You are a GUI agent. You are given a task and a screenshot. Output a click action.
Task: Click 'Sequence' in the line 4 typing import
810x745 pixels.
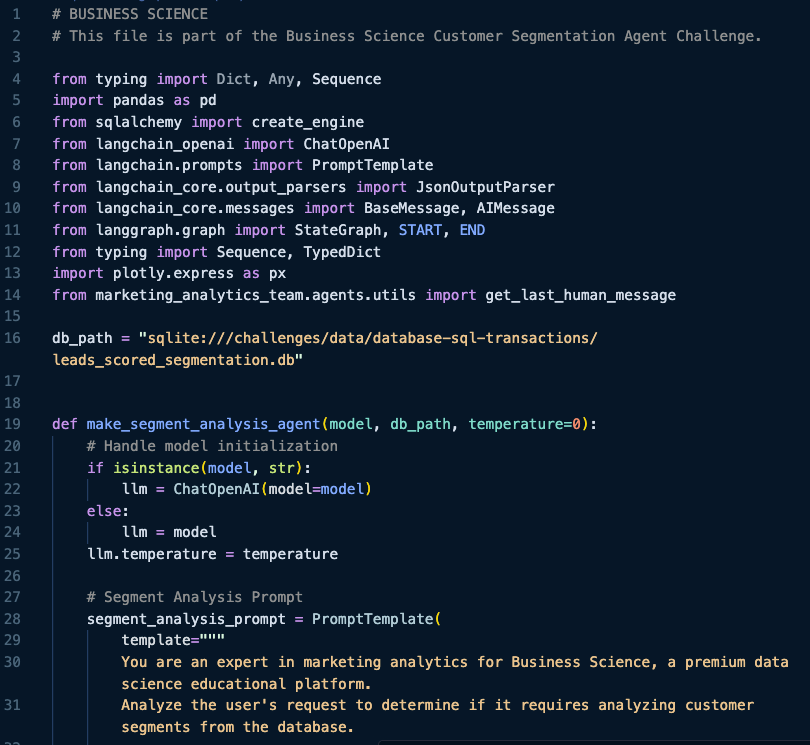[346, 79]
